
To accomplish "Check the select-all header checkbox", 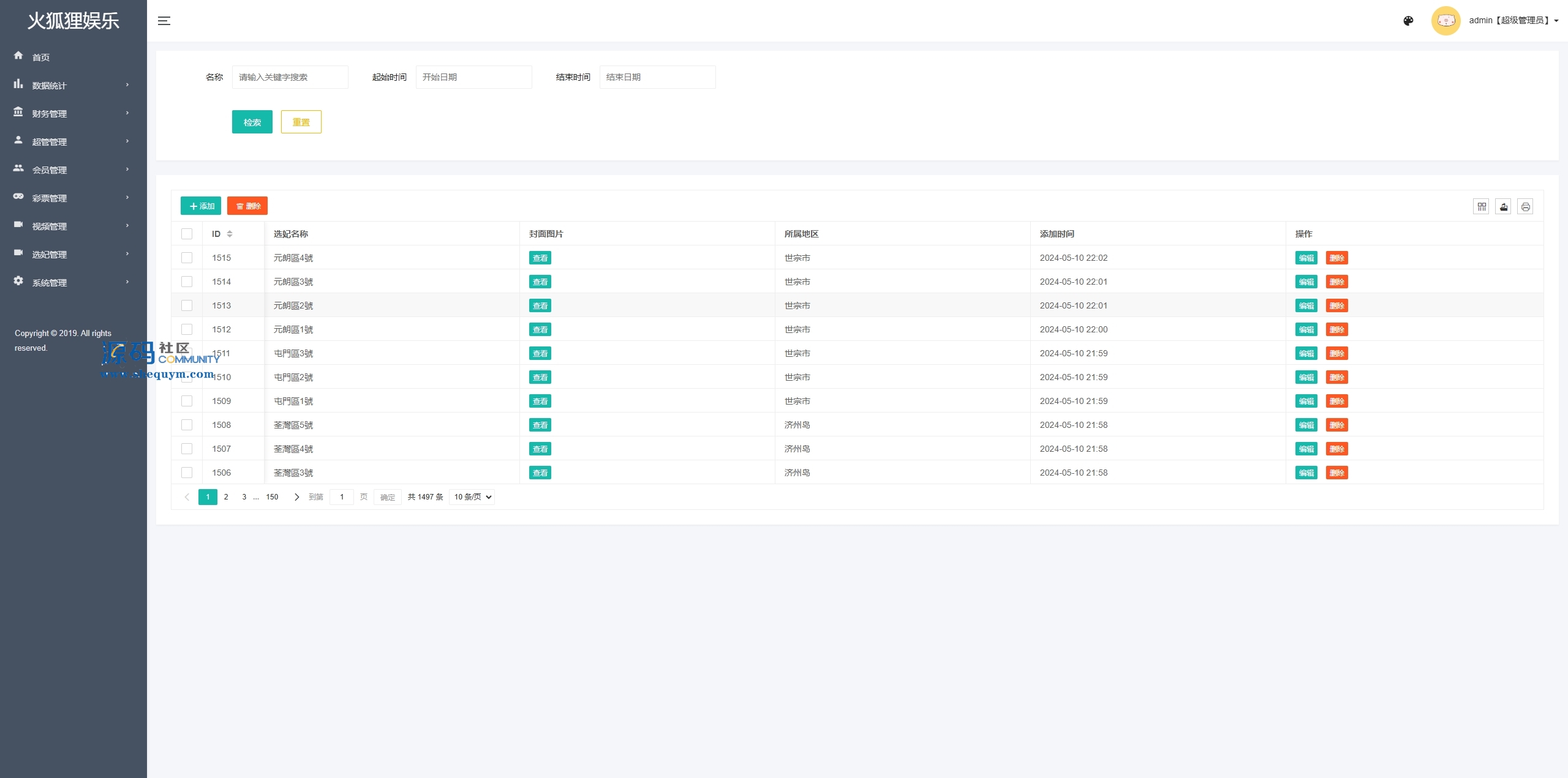I will [187, 234].
